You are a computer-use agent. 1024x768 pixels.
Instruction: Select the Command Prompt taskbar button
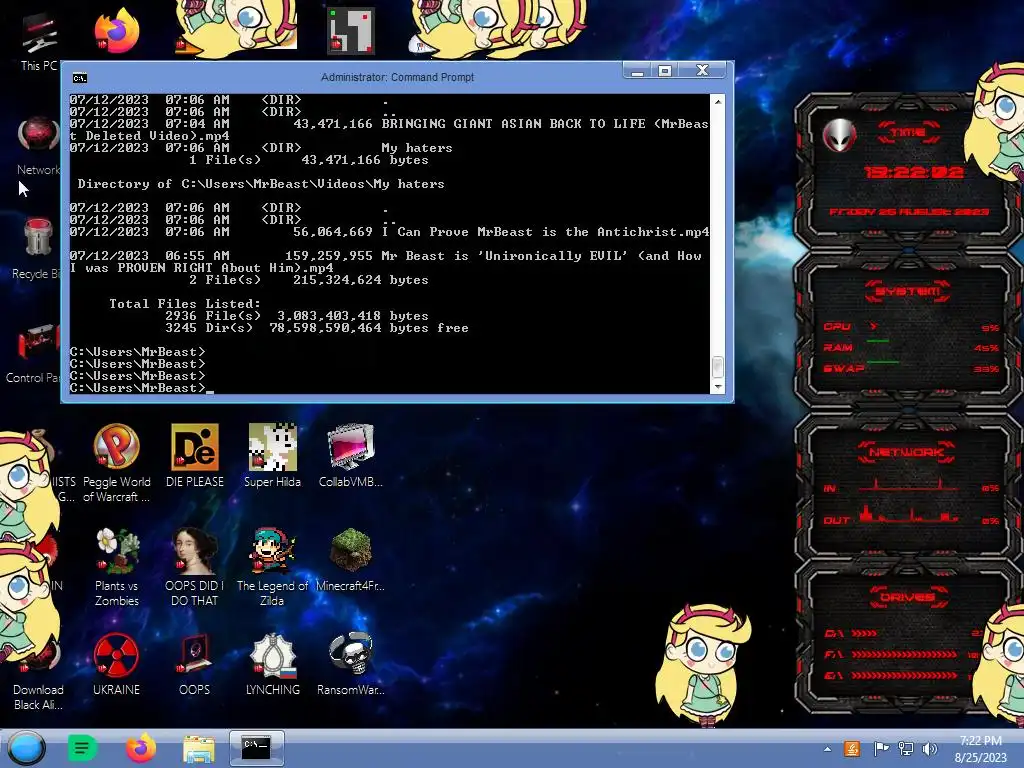click(x=256, y=748)
